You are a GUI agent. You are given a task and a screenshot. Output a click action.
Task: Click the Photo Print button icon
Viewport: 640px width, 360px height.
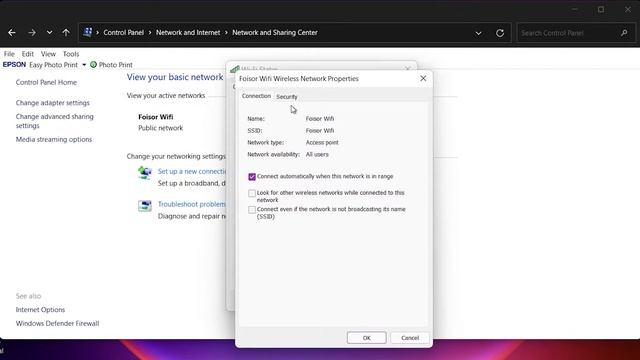(93, 64)
